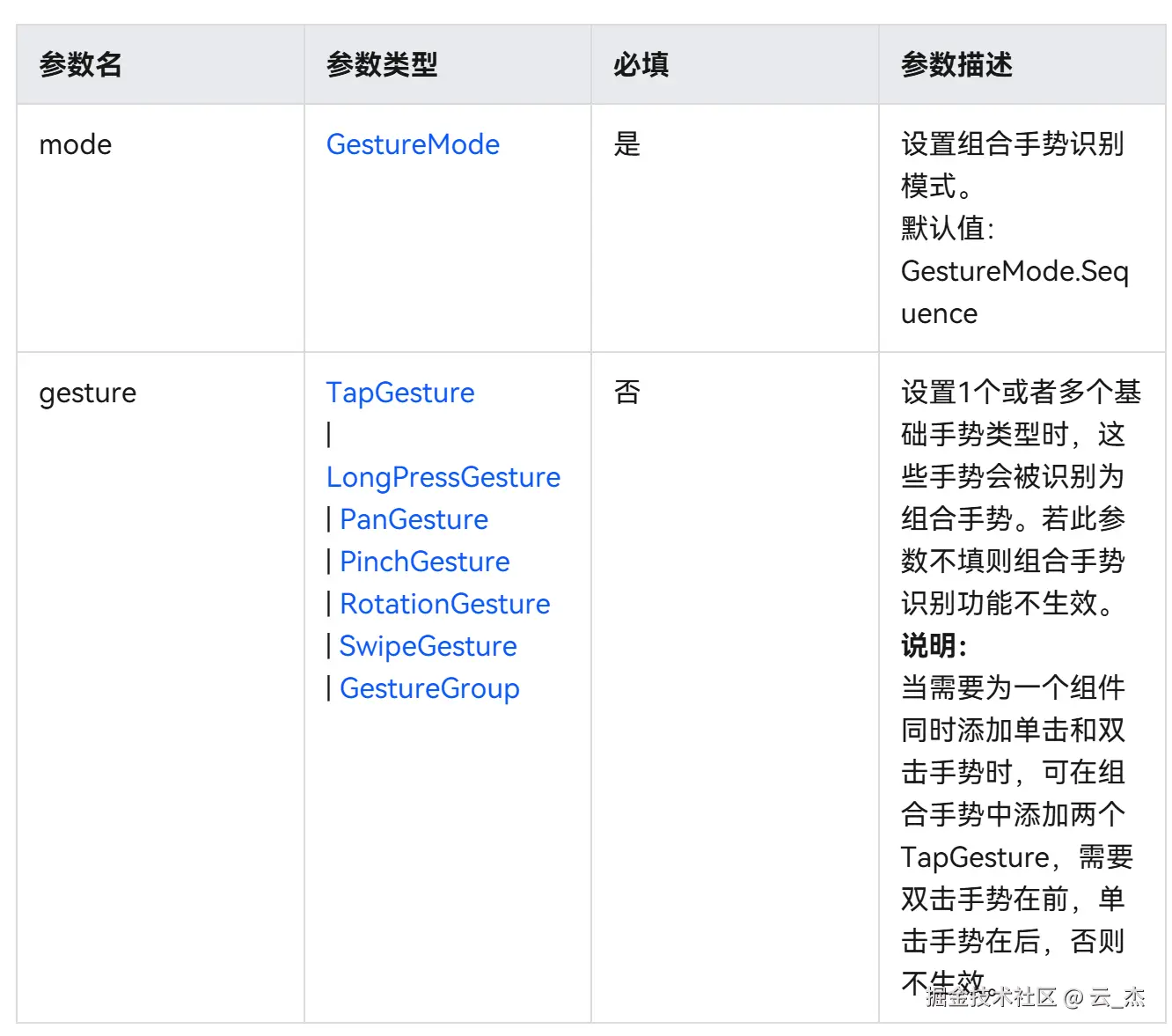Click the 参数名 column header
This screenshot has width=1172, height=1036.
click(x=81, y=65)
